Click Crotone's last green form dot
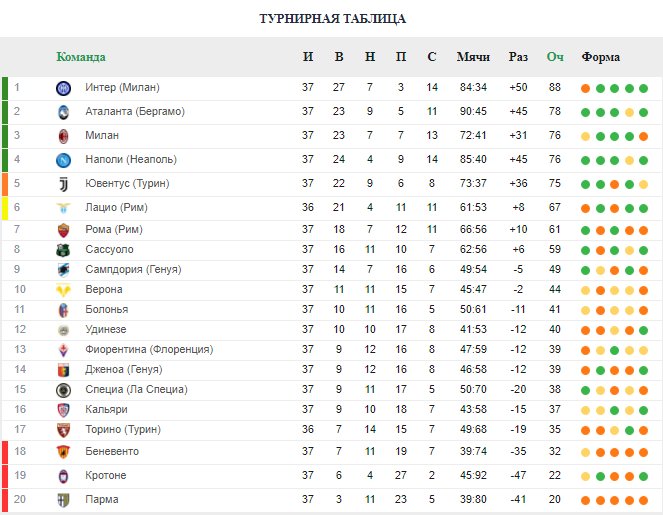Screen dimensions: 663x515 [x=644, y=477]
